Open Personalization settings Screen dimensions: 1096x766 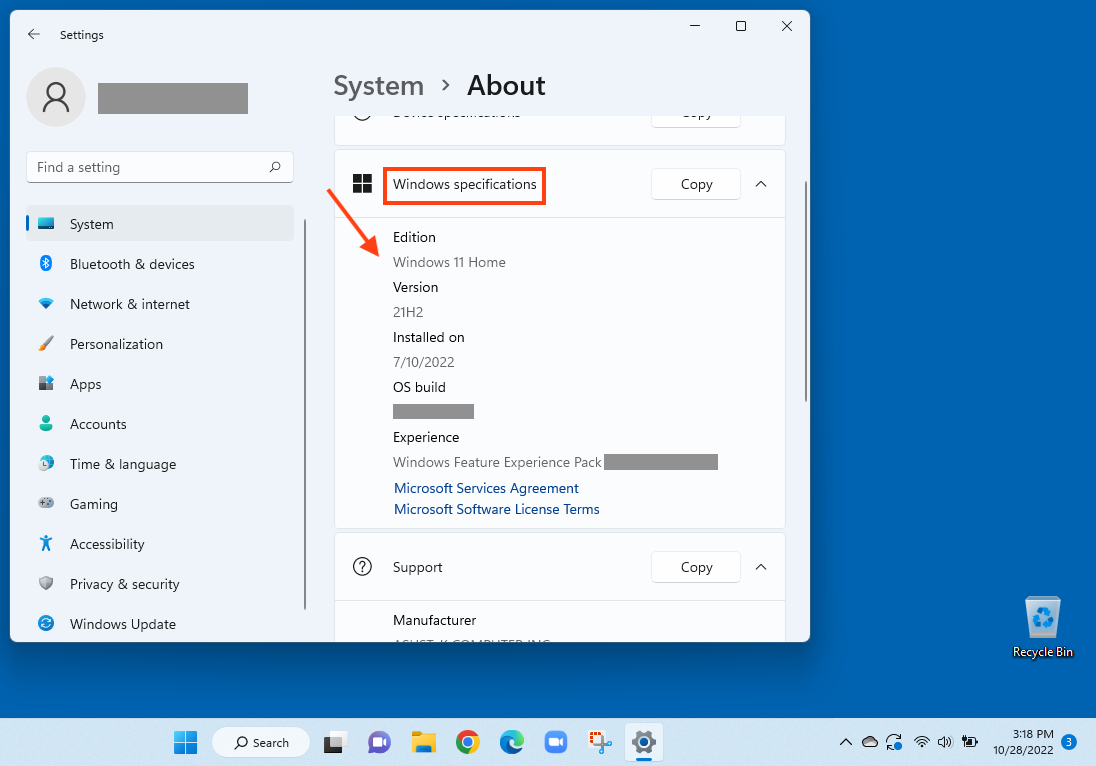[x=122, y=344]
